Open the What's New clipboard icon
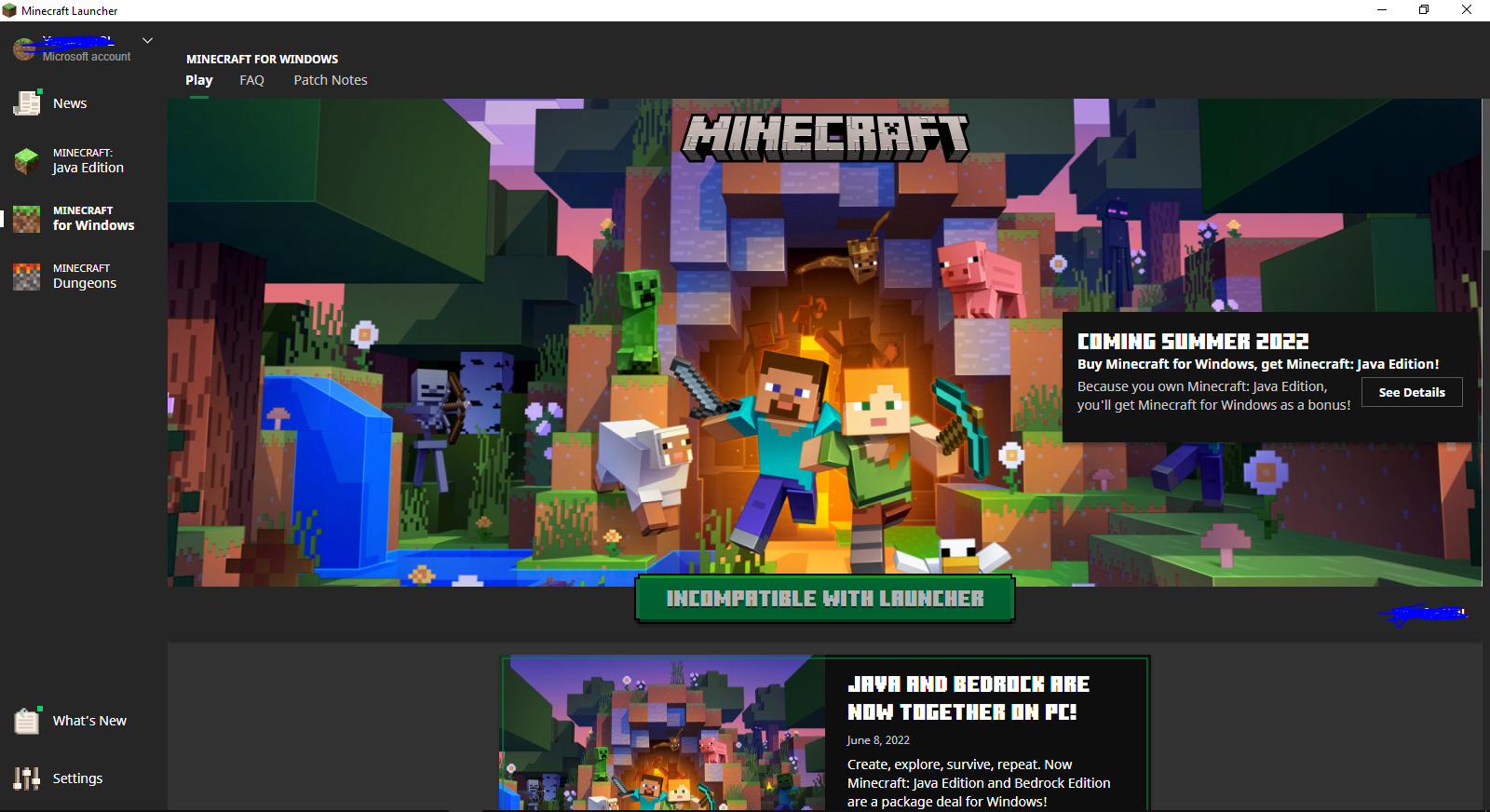Image resolution: width=1490 pixels, height=812 pixels. click(27, 721)
